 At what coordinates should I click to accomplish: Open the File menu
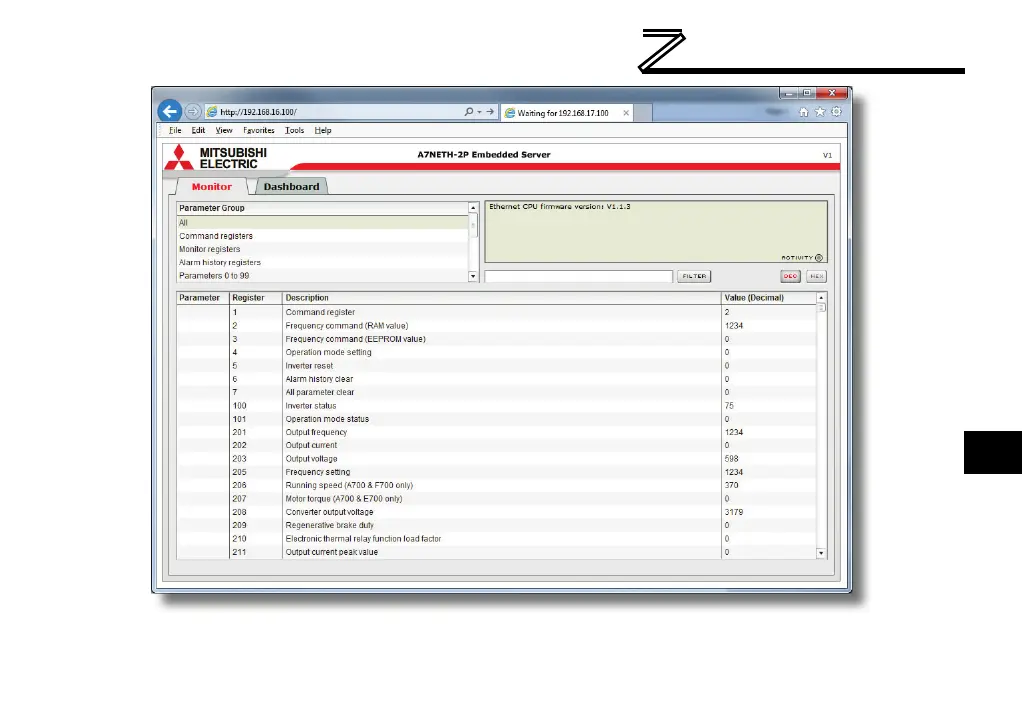pyautogui.click(x=175, y=130)
